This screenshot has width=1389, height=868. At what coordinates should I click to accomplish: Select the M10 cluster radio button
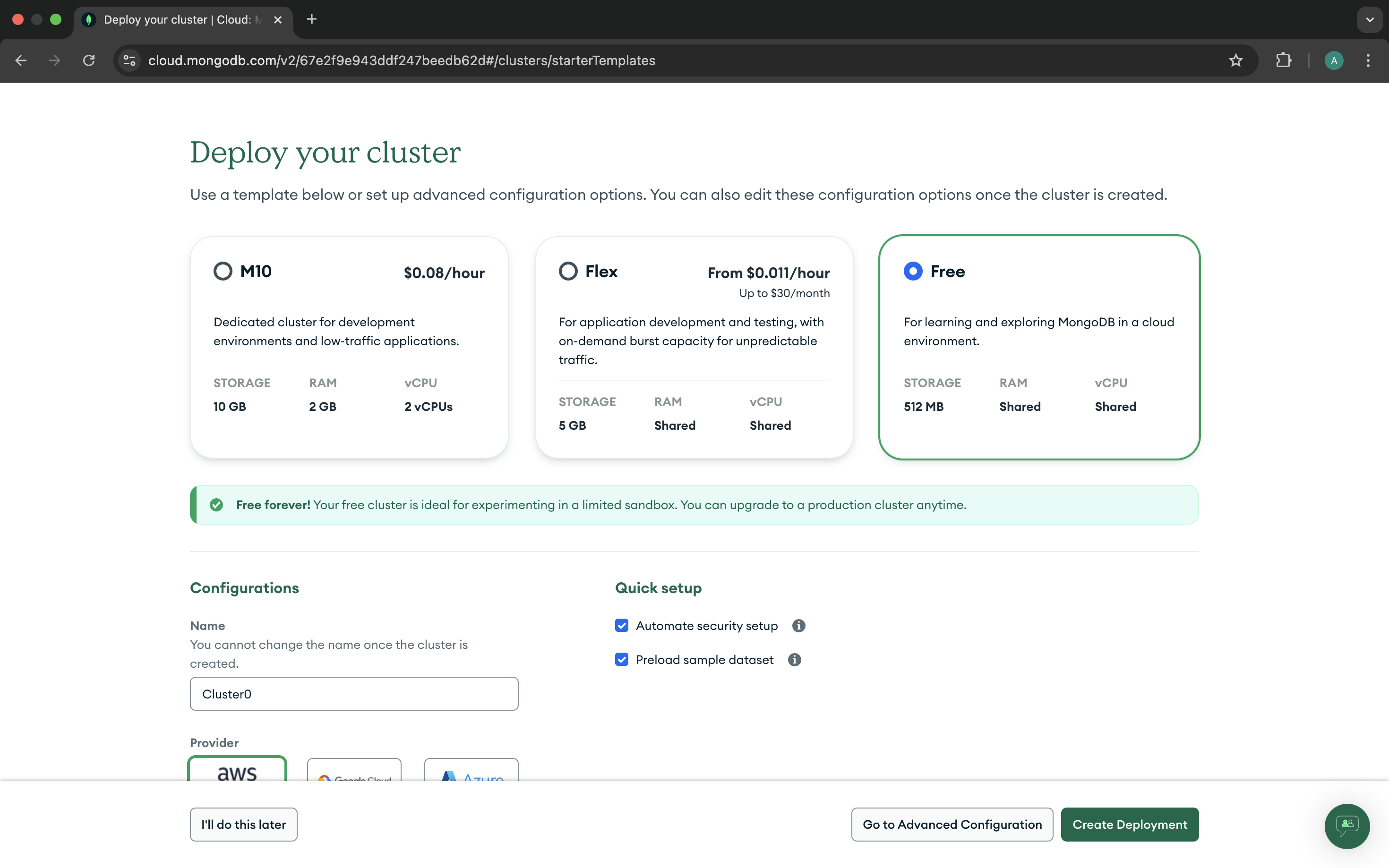click(223, 271)
